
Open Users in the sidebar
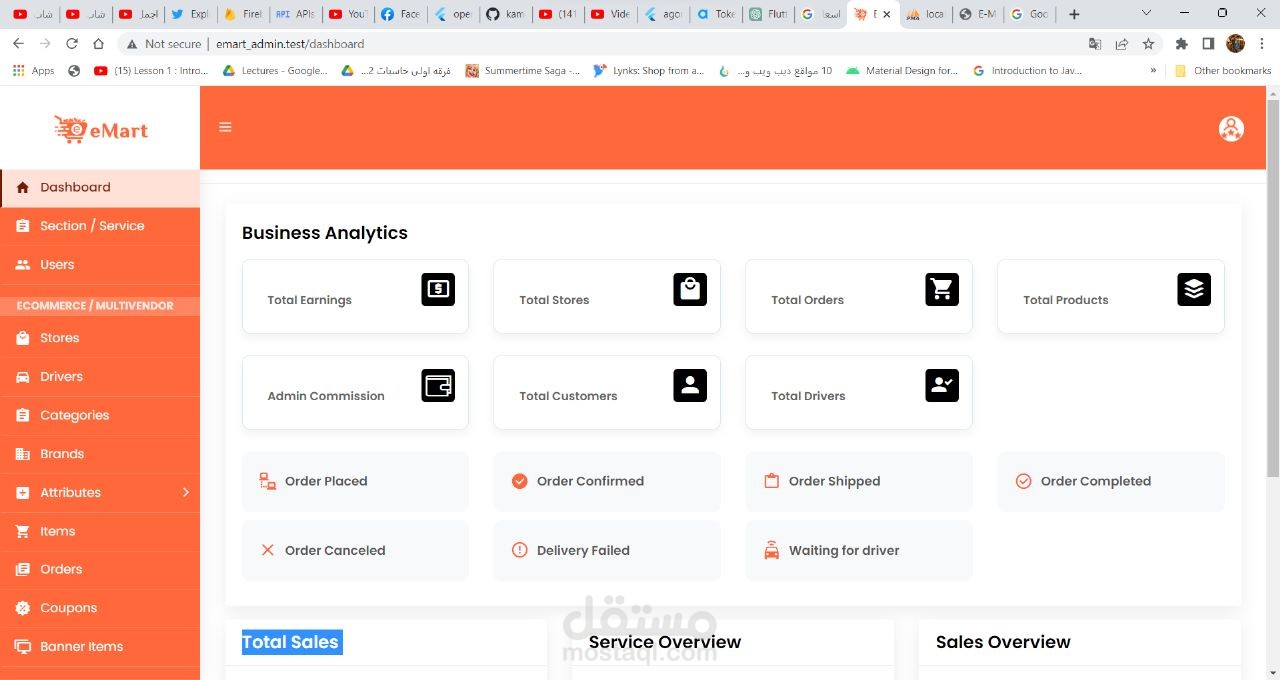pos(100,265)
